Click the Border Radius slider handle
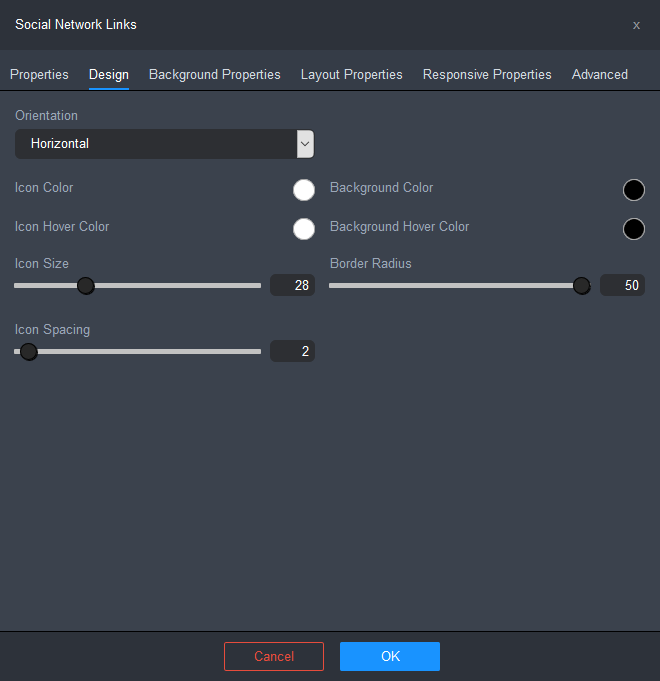The image size is (660, 681). tap(581, 286)
